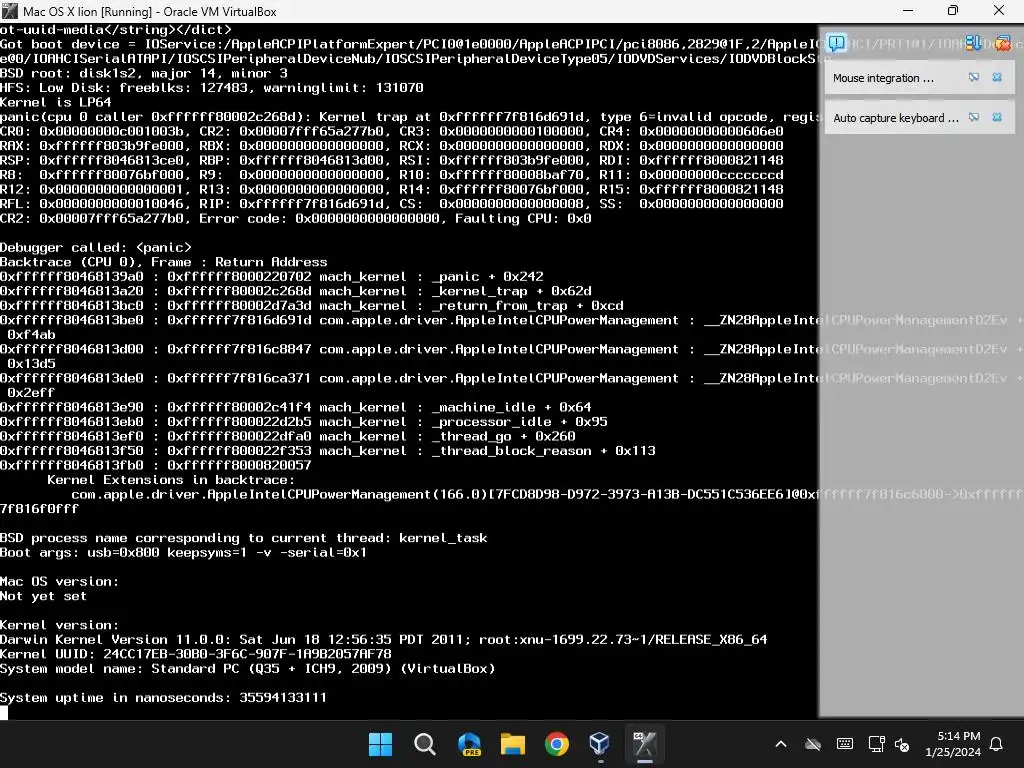Viewport: 1024px width, 768px height.
Task: Click the '_machine_idle + 0x64' backtrace line
Action: [x=296, y=408]
